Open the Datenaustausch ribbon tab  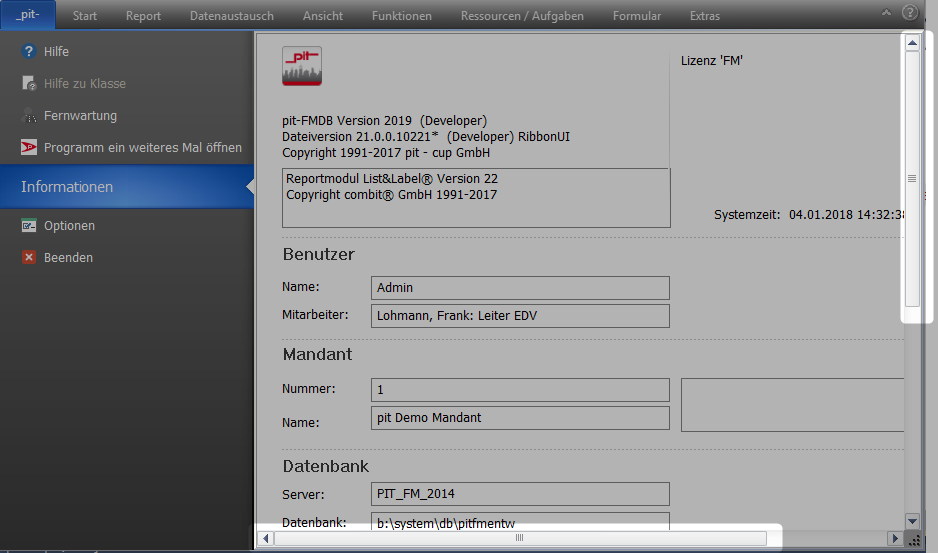(232, 16)
